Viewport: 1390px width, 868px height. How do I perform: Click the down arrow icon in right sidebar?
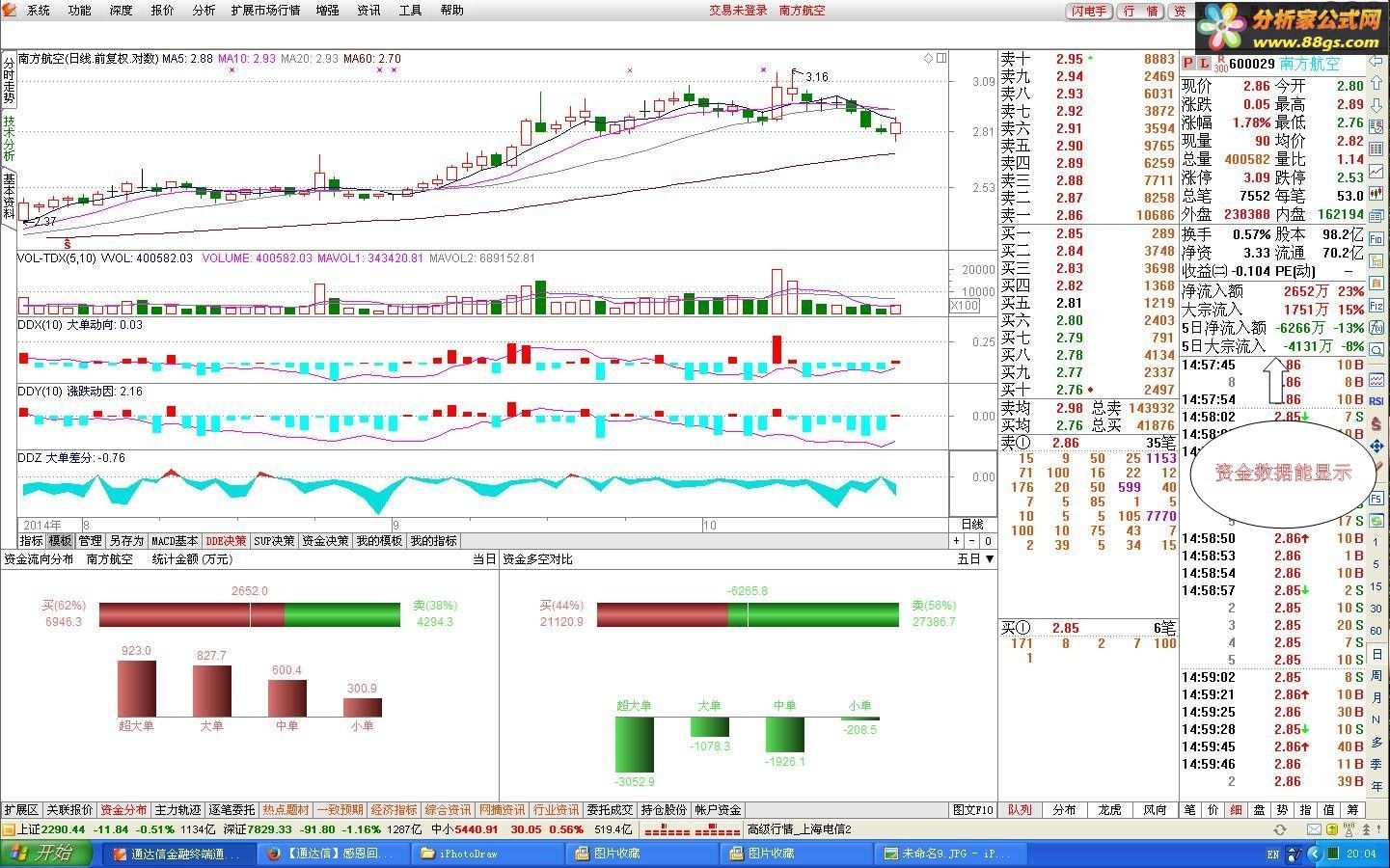click(1376, 103)
